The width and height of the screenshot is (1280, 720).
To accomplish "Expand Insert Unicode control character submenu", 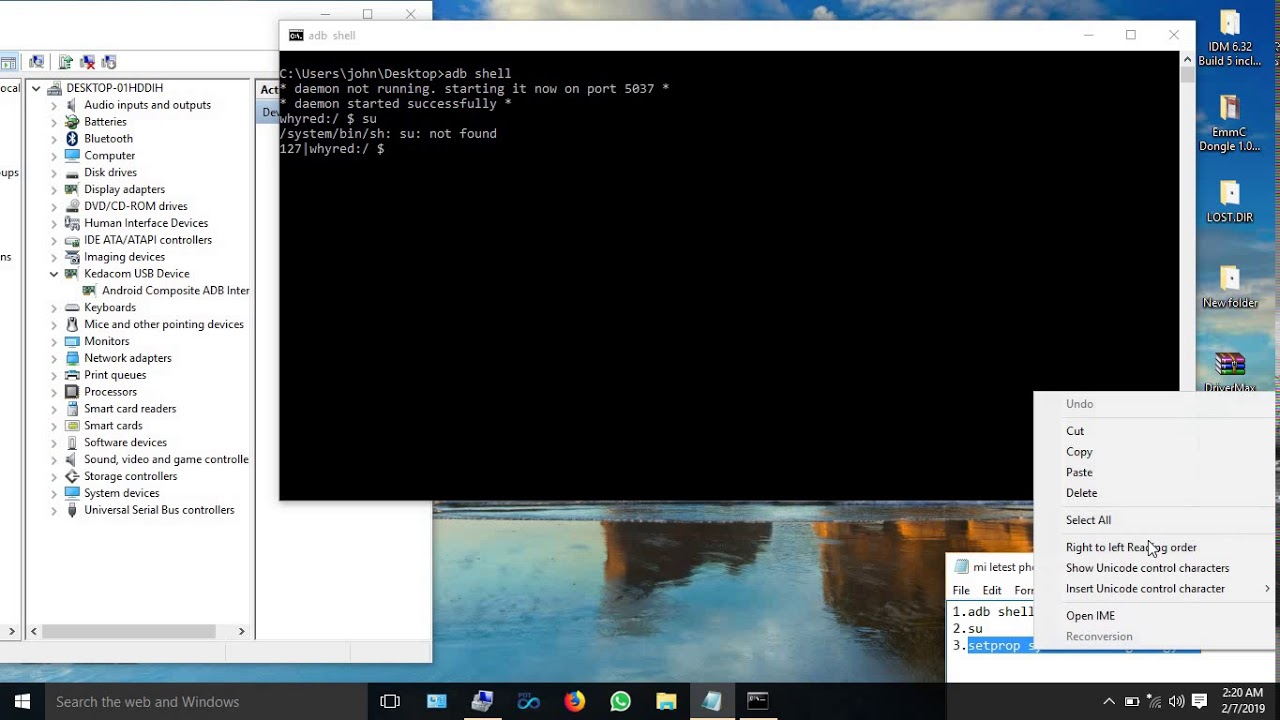I will pos(1155,589).
